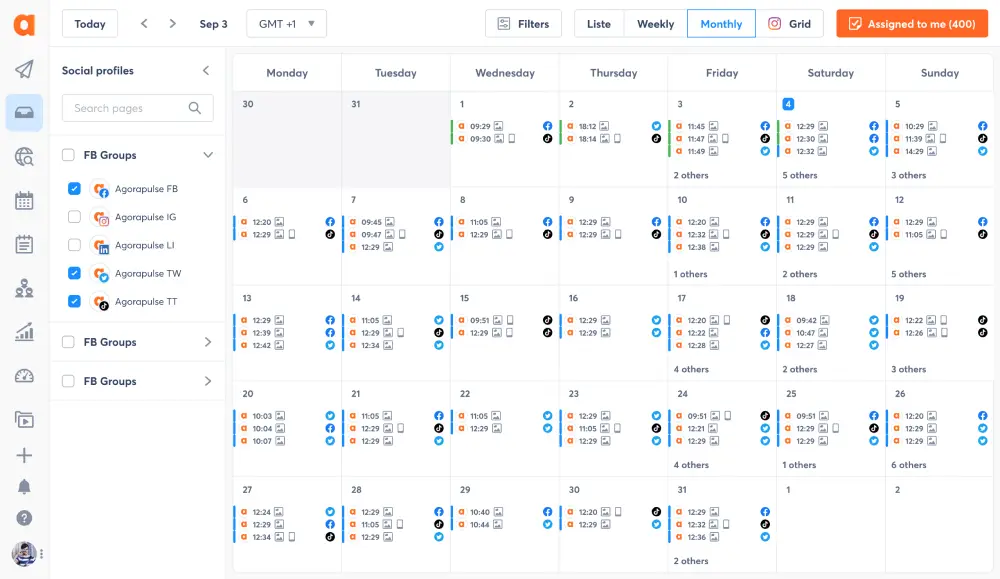This screenshot has width=1000, height=579.
Task: Check the Agorapulse IG profile
Action: pos(74,217)
